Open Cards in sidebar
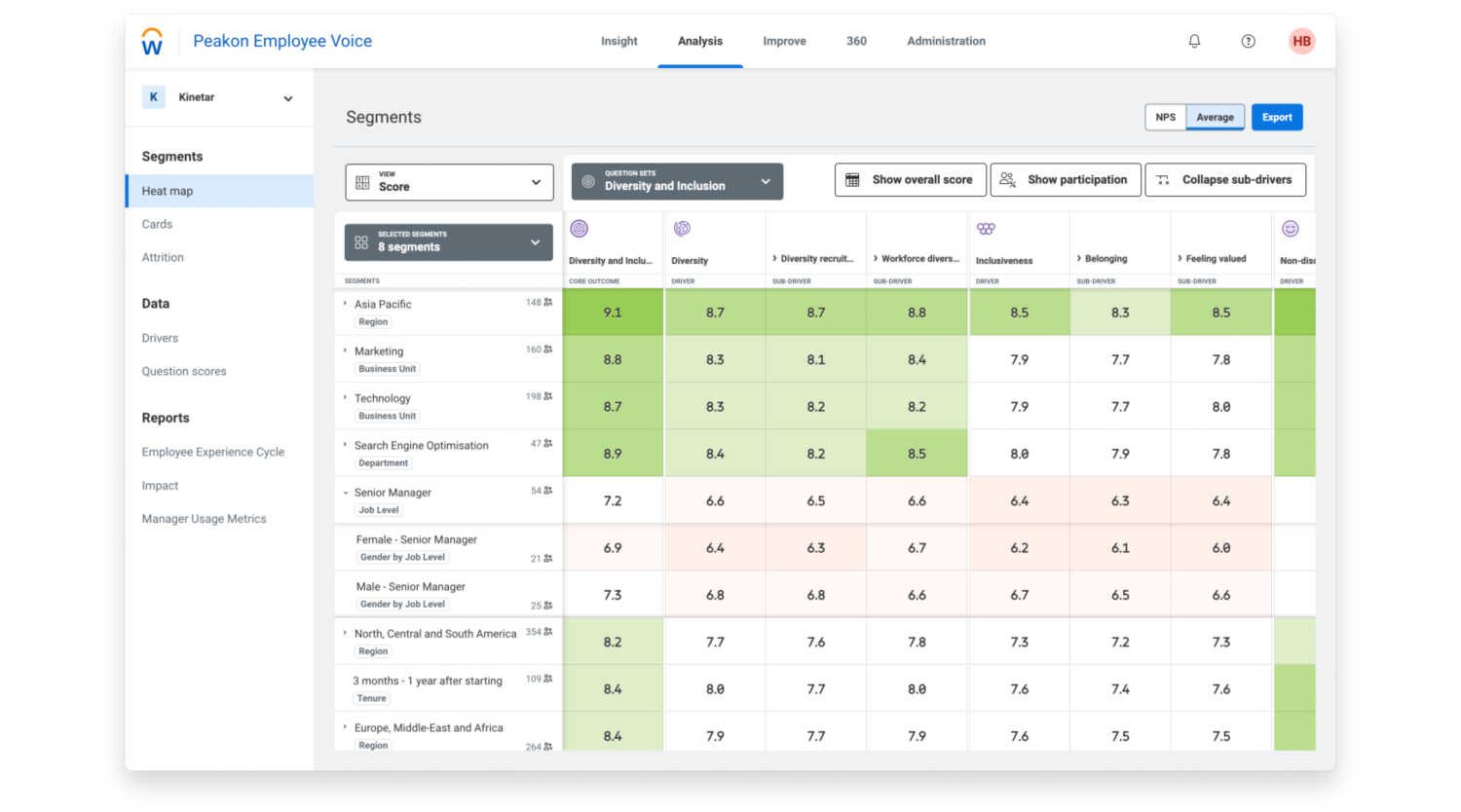The height and width of the screenshot is (812, 1461). pyautogui.click(x=157, y=224)
